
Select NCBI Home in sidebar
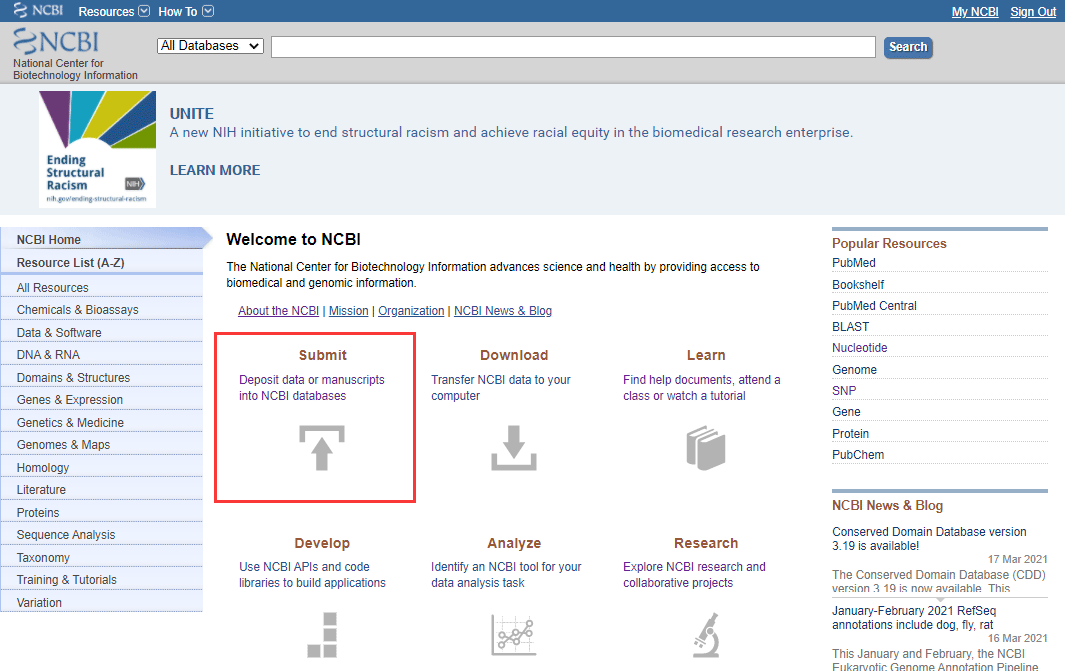click(102, 239)
